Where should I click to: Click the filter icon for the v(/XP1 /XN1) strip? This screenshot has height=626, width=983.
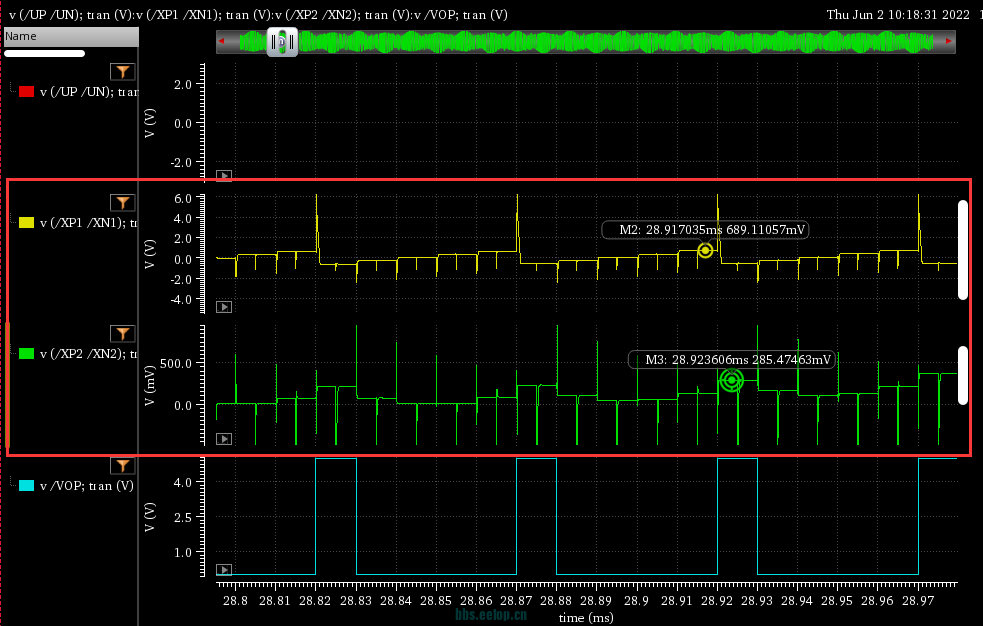(x=122, y=202)
